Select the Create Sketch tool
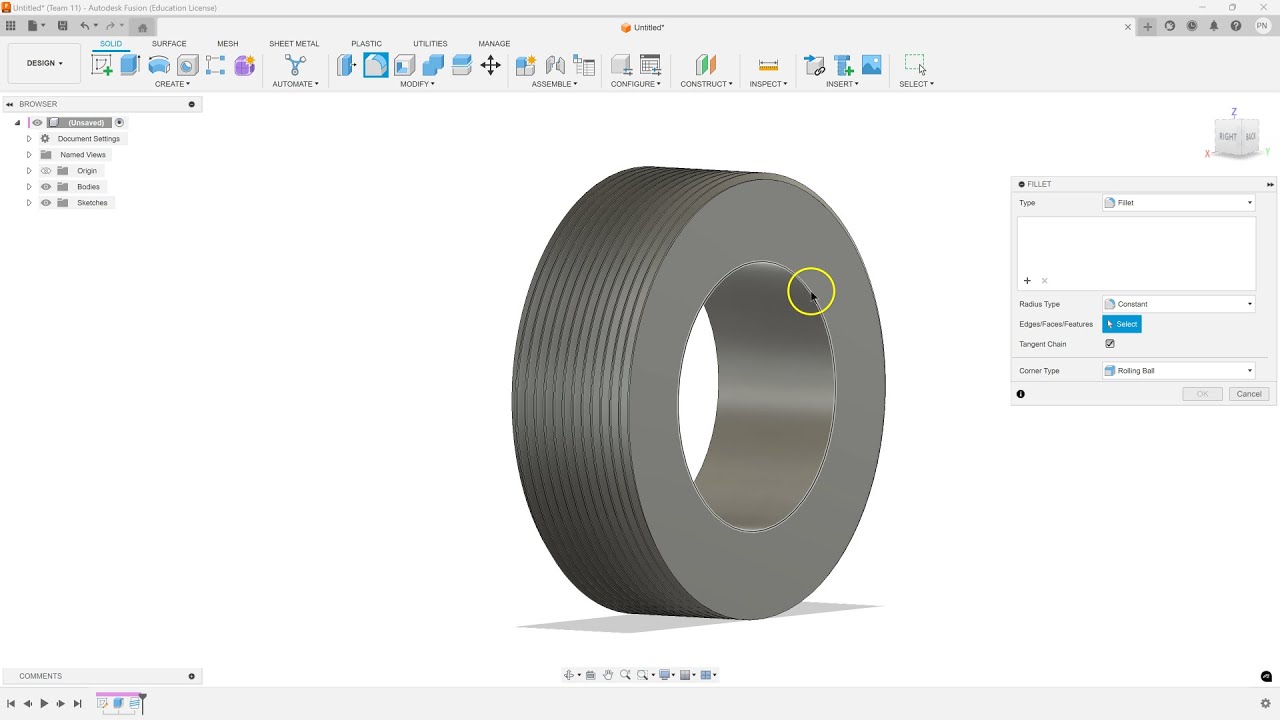 tap(102, 65)
